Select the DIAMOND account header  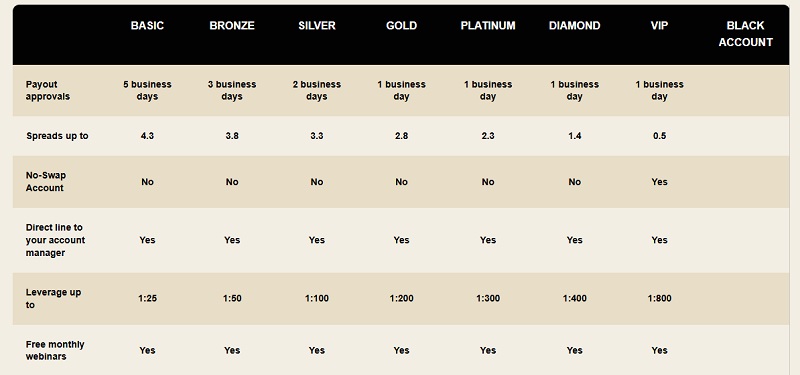coord(574,26)
